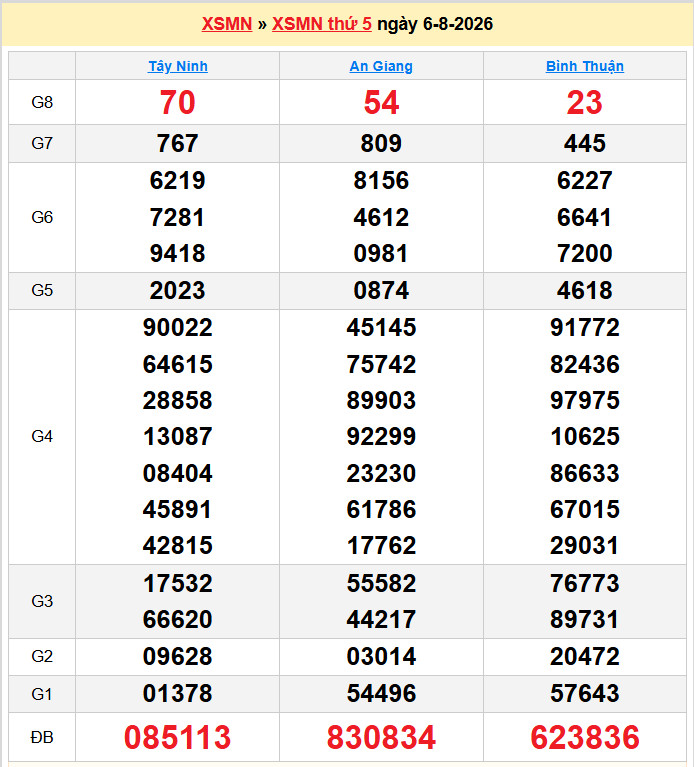Select the date text ngày 6-8-2026
694x767 pixels.
[x=435, y=24]
